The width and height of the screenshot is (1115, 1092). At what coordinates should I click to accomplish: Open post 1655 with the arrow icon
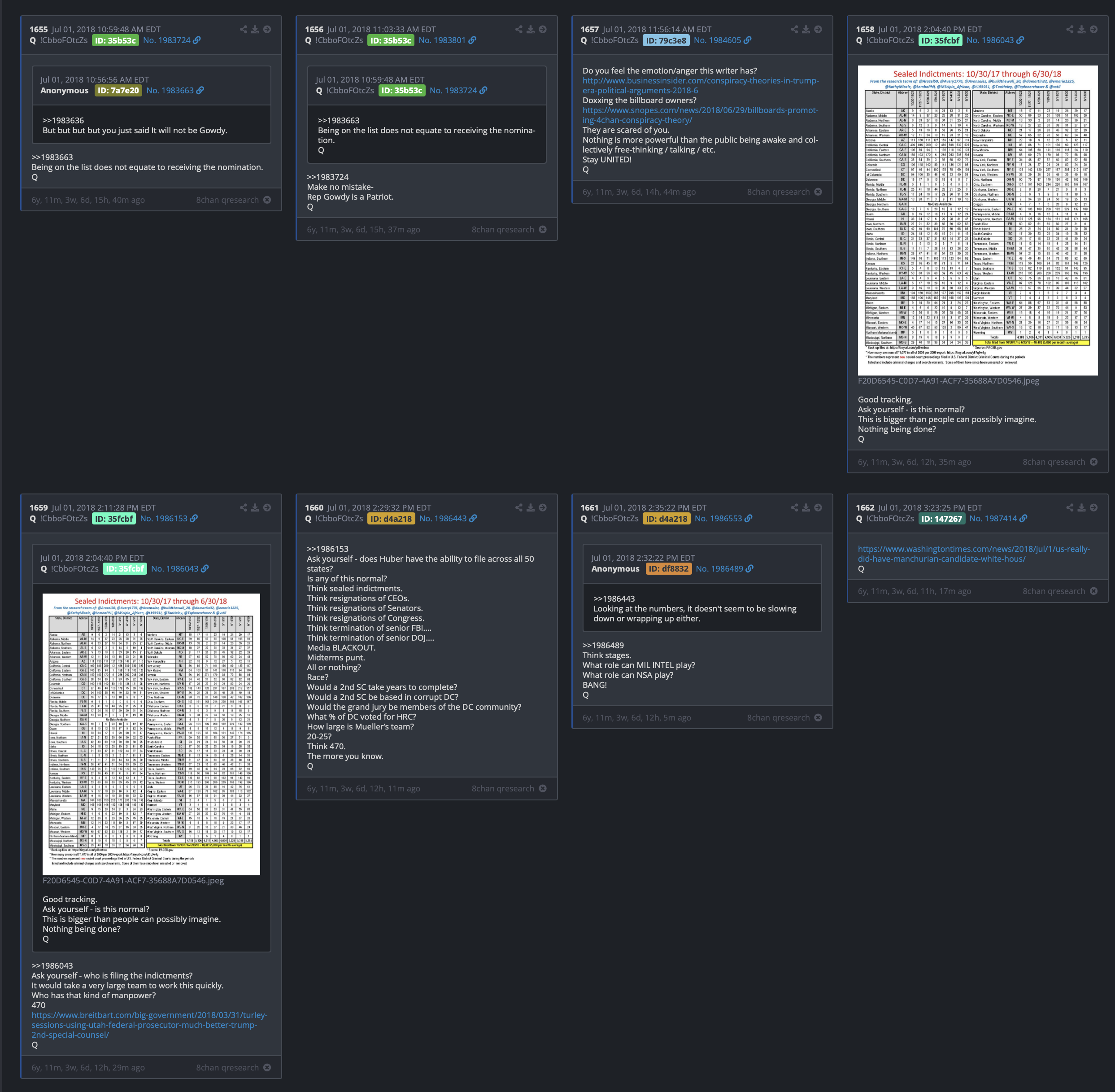tap(267, 29)
